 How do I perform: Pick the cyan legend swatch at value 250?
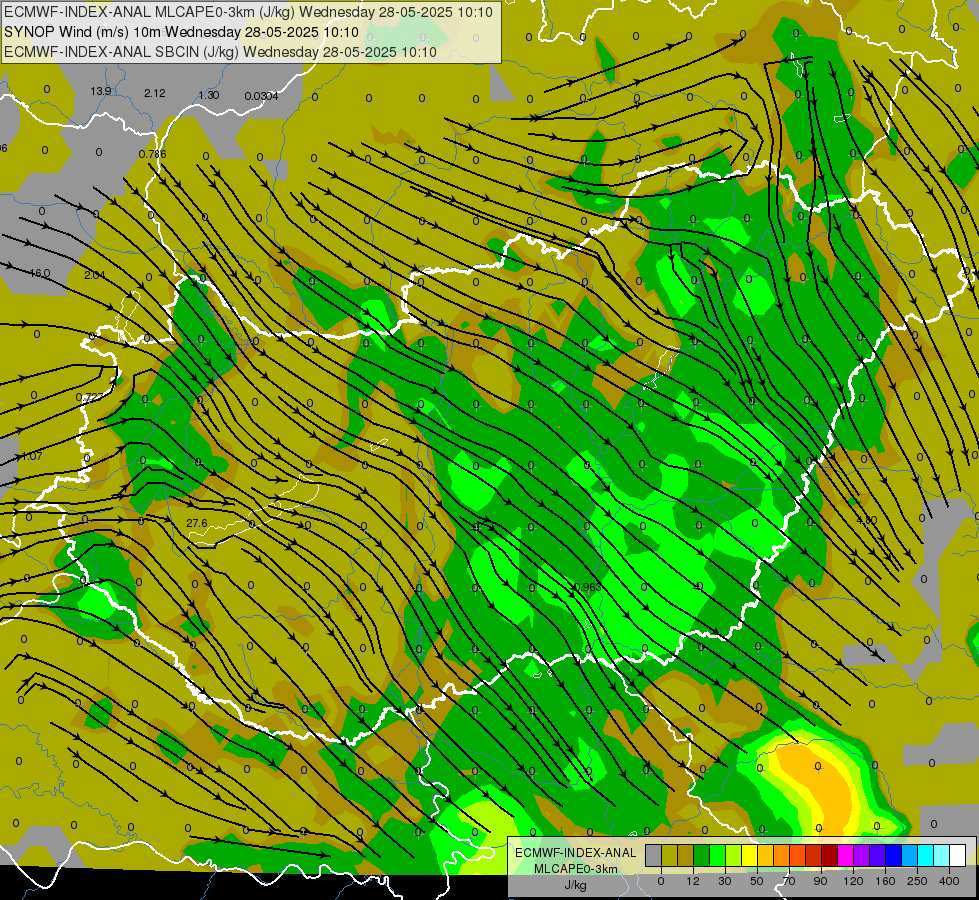926,855
